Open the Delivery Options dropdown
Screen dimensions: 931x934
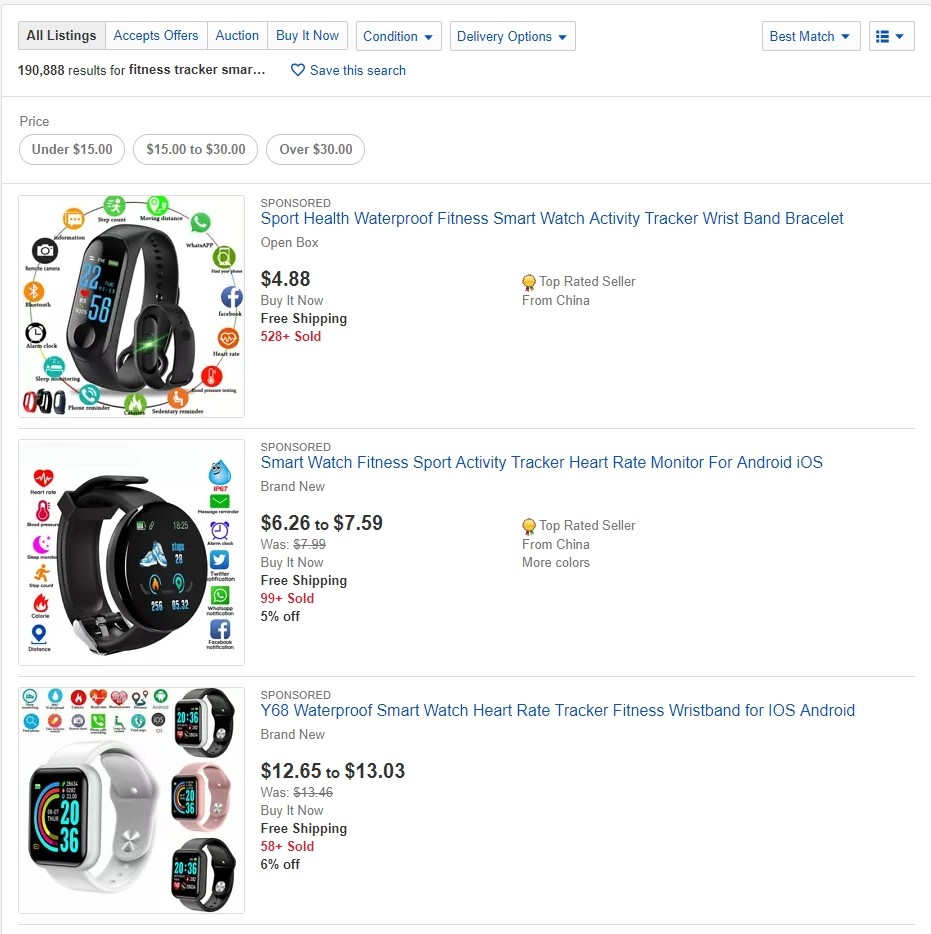click(x=512, y=36)
